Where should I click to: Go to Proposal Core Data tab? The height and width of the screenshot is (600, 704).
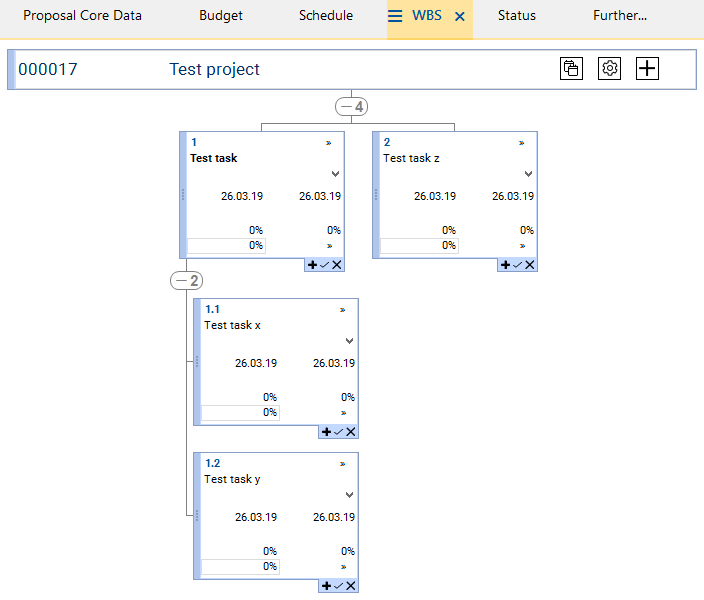(x=82, y=16)
